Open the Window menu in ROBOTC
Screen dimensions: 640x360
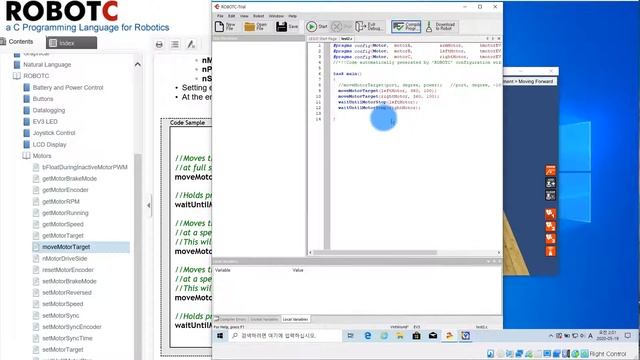click(276, 16)
